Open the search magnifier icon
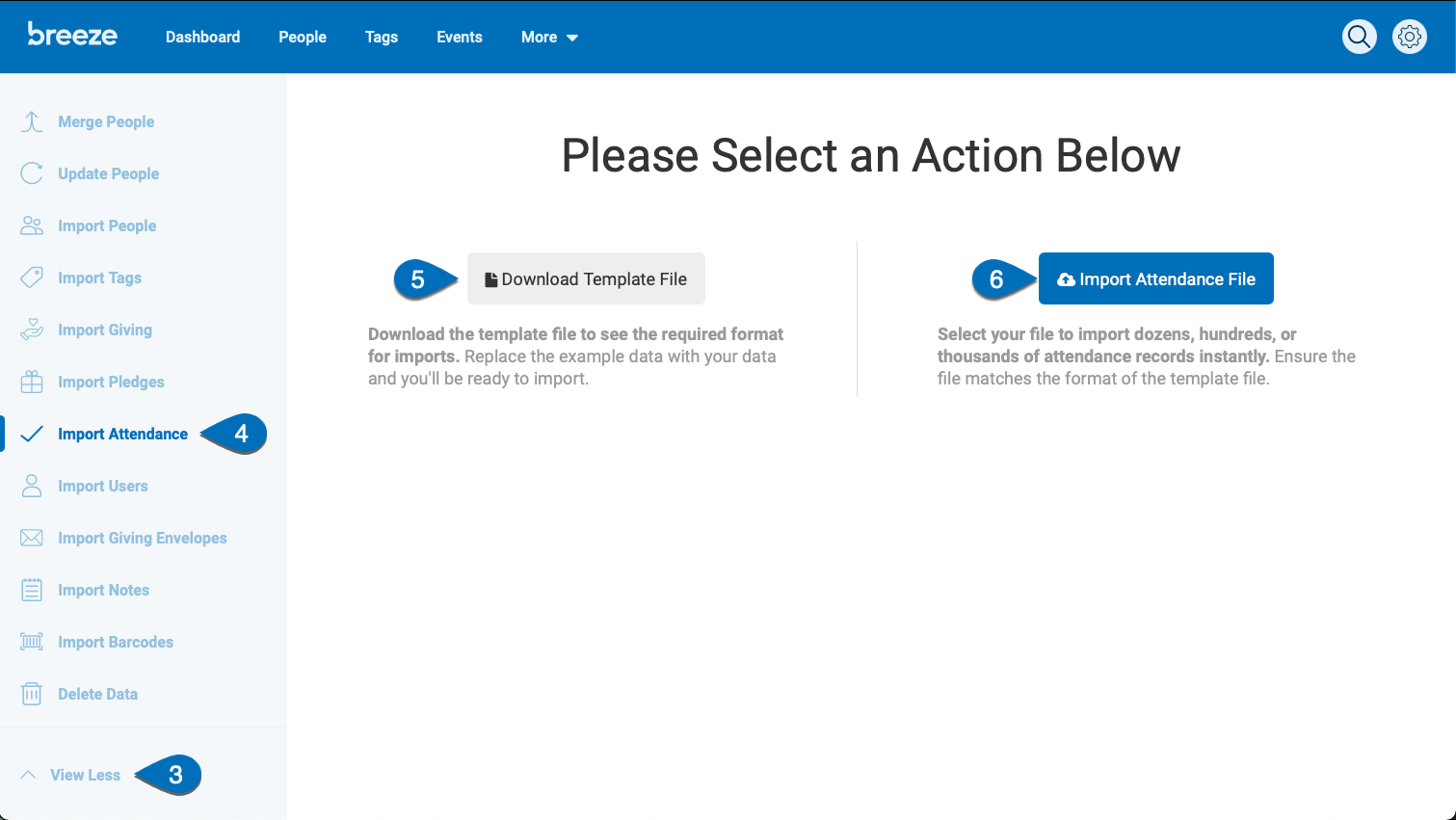The image size is (1456, 820). [x=1360, y=37]
